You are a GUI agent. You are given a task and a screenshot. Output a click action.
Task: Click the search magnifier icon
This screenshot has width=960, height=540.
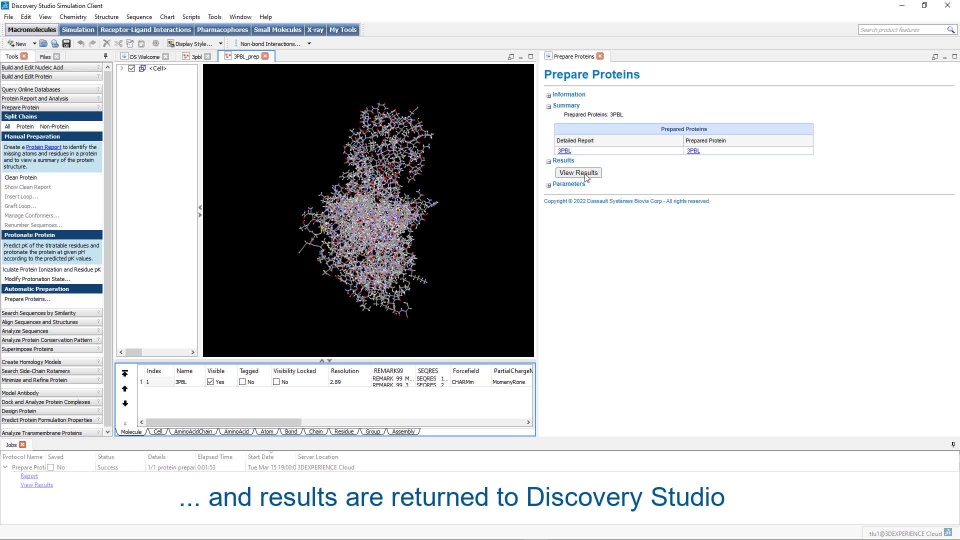coord(951,29)
